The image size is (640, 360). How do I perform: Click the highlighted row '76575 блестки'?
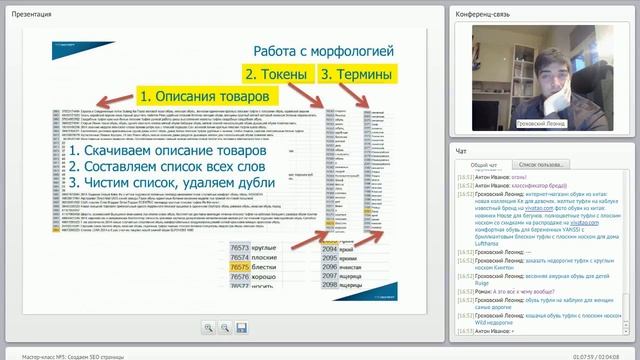coord(254,267)
